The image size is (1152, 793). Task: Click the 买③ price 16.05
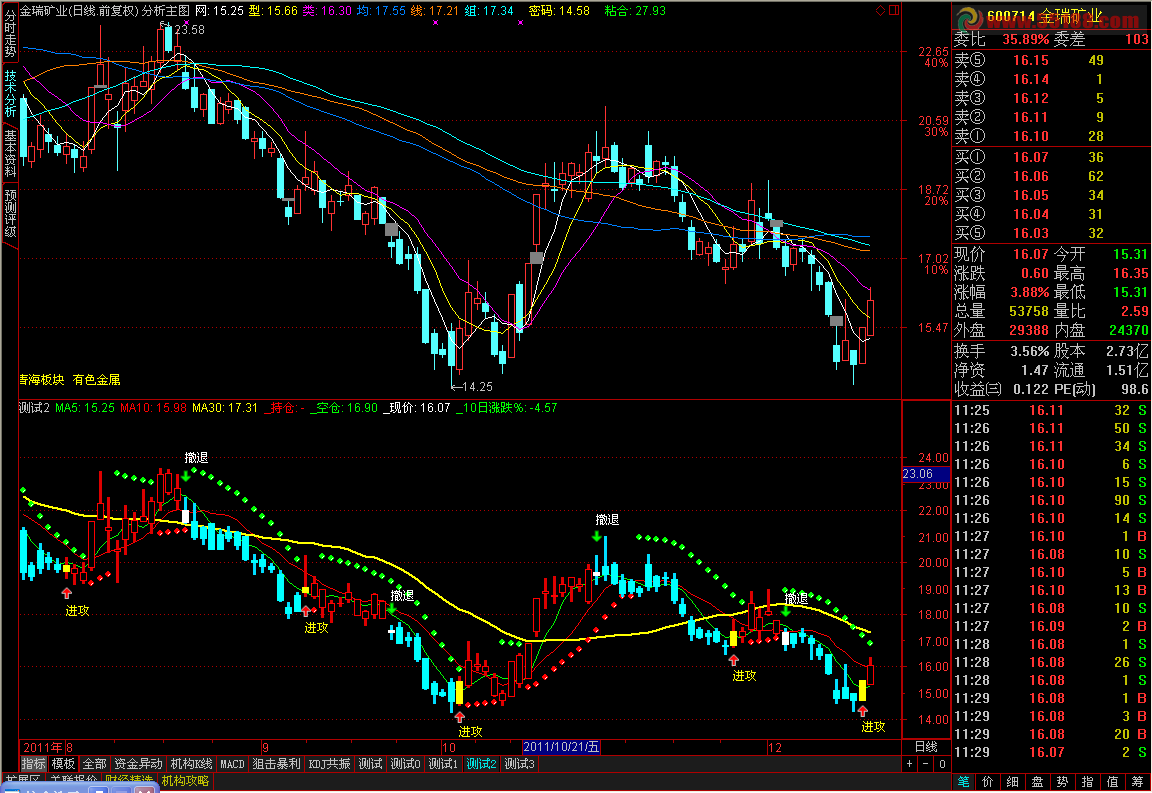(1031, 195)
